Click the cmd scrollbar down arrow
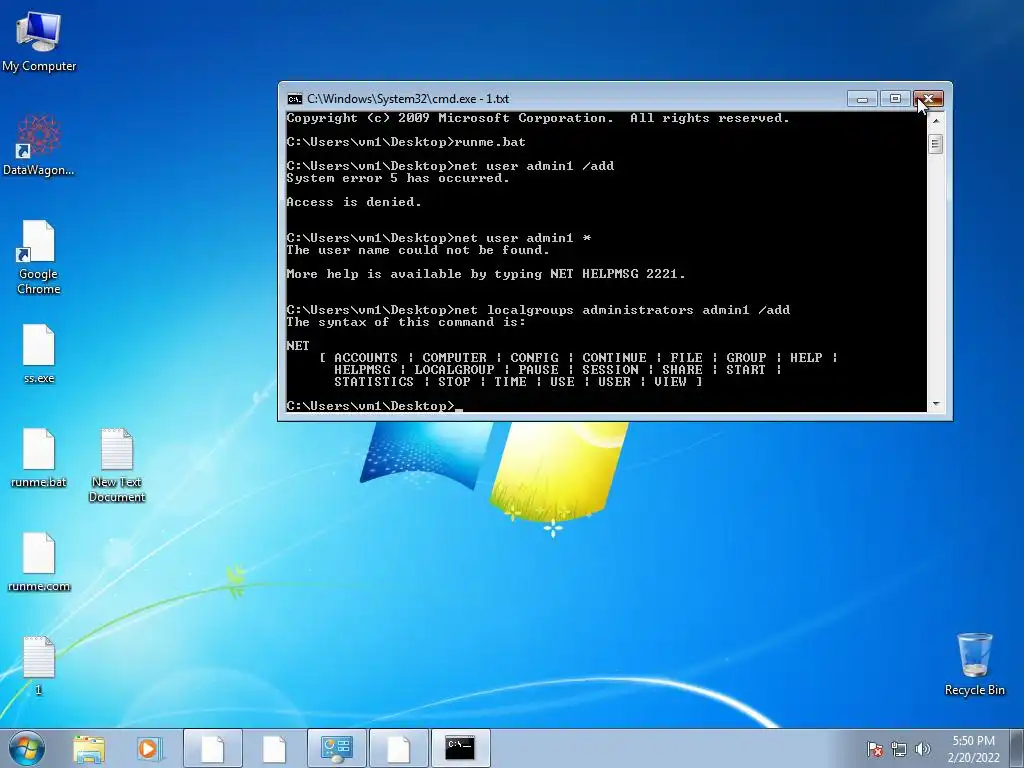 tap(935, 404)
